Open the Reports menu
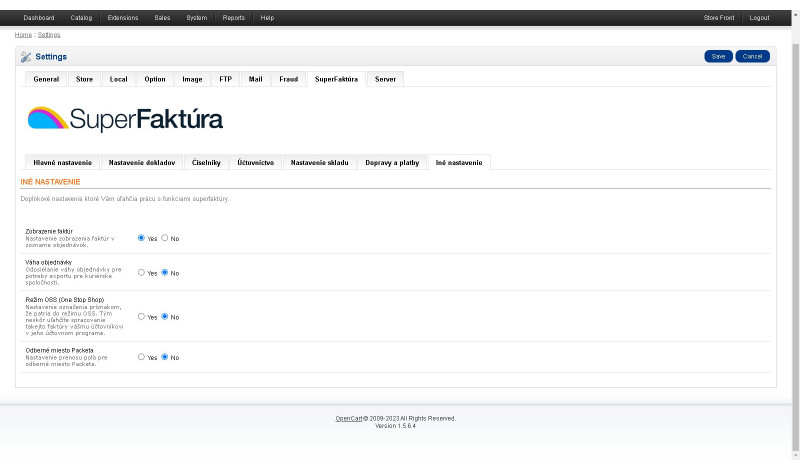The width and height of the screenshot is (800, 470). [x=234, y=18]
